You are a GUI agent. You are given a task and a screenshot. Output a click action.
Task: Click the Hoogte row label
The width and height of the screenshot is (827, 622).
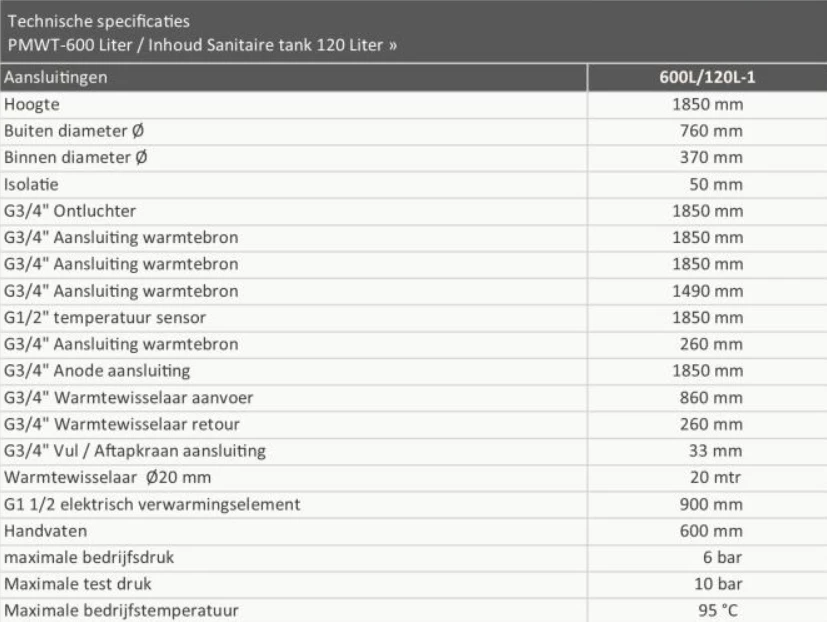(31, 104)
